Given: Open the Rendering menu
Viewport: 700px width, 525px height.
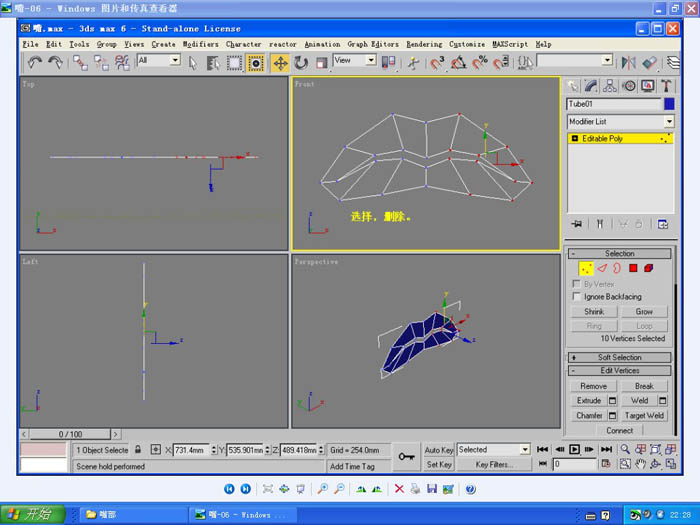Looking at the screenshot, I should coord(424,44).
